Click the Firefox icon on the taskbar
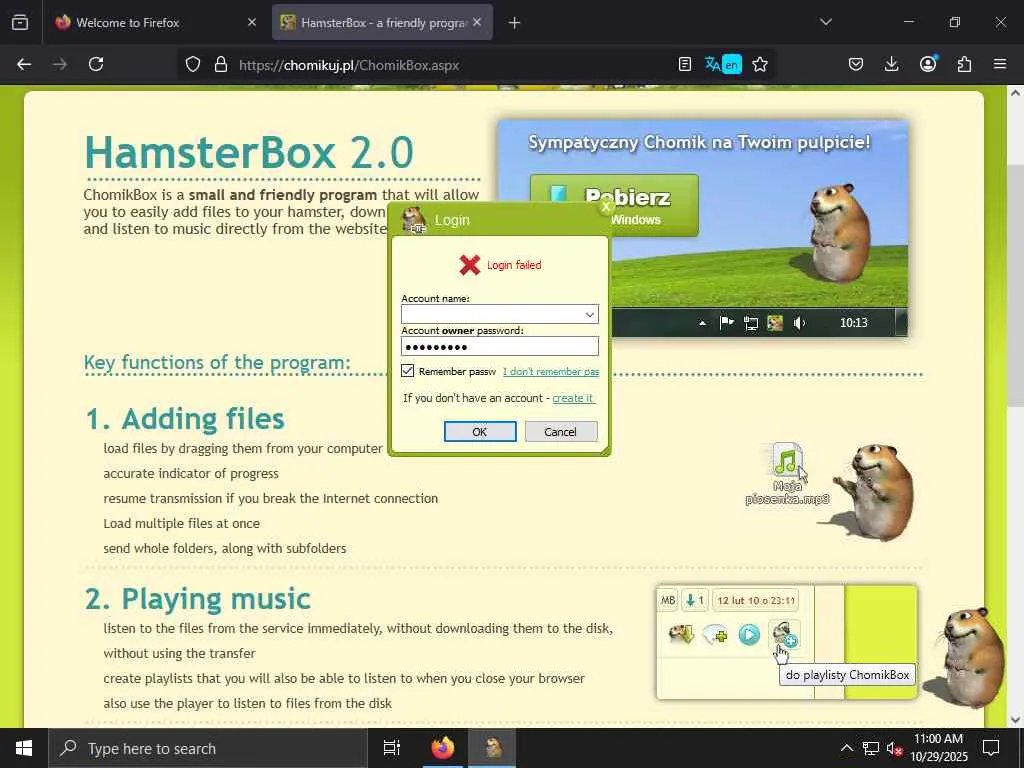The image size is (1024, 768). tap(442, 748)
